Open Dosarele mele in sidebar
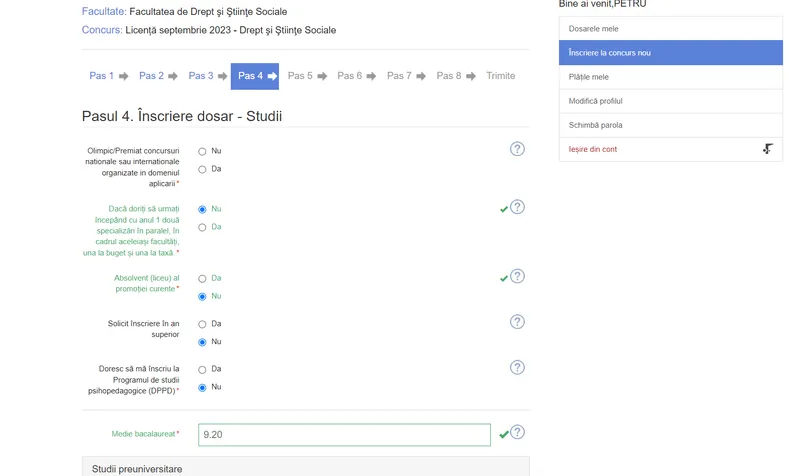Image resolution: width=800 pixels, height=476 pixels. tap(593, 29)
